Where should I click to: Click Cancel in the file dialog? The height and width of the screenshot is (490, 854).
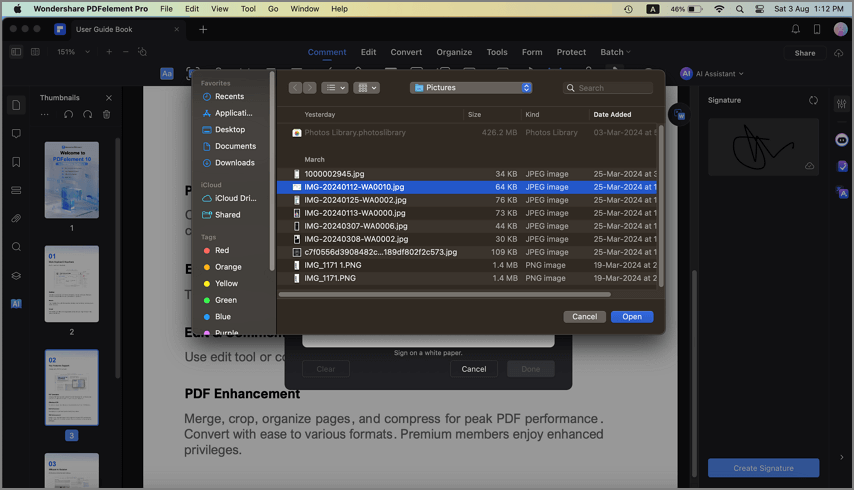pyautogui.click(x=584, y=317)
